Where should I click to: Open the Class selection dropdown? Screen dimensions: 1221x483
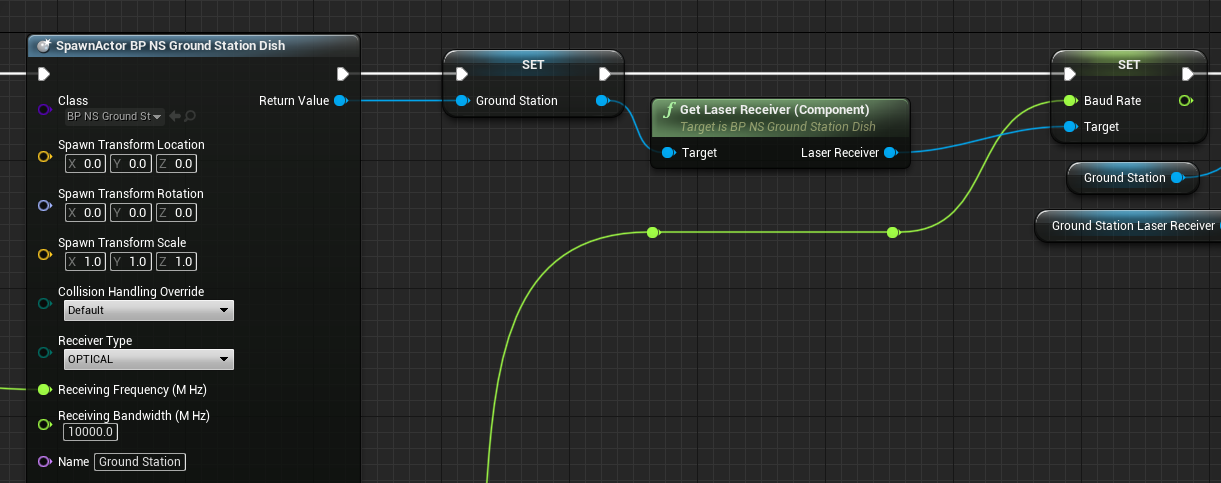(x=114, y=116)
